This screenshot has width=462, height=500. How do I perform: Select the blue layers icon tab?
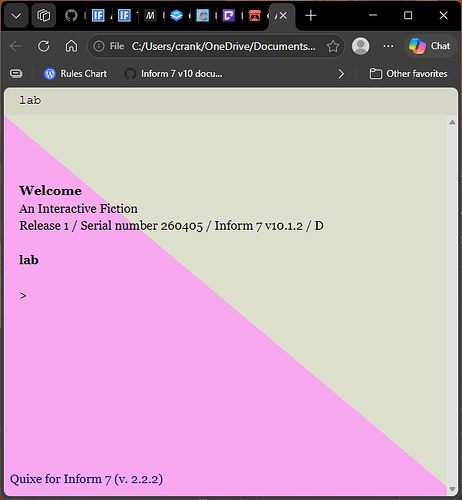pos(176,15)
